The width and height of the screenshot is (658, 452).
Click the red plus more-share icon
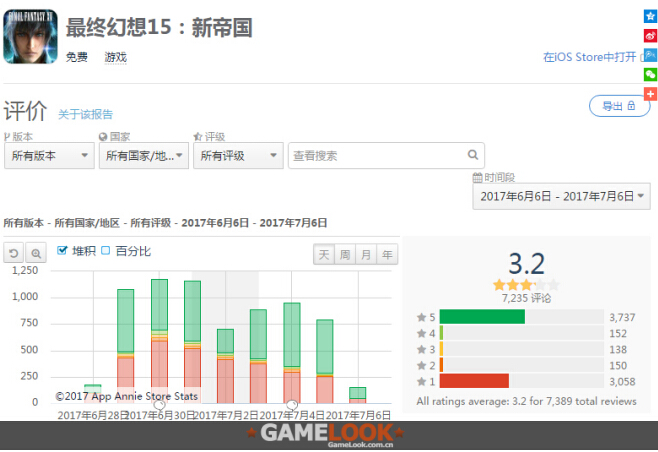point(650,94)
